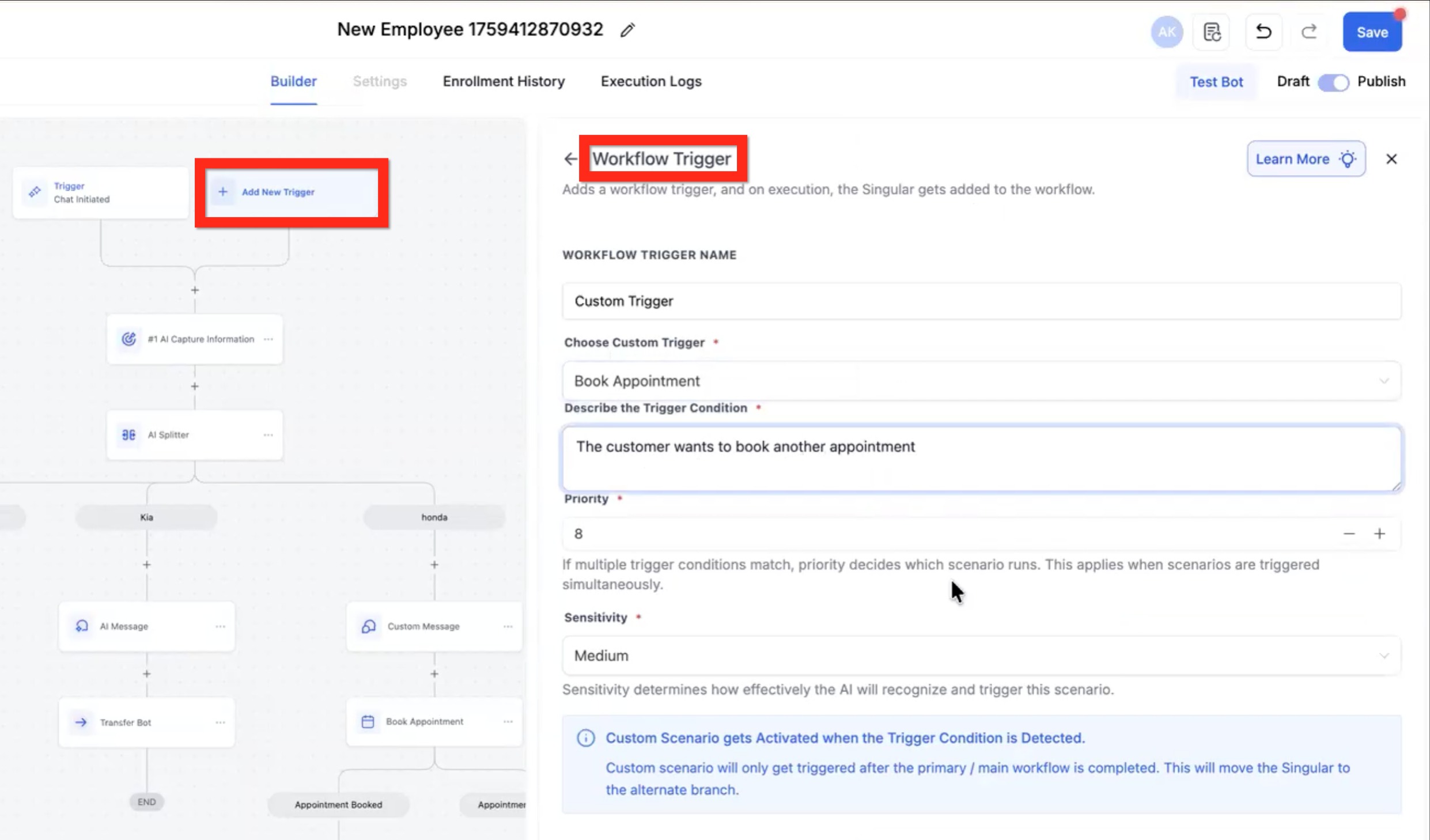Click the undo arrow icon
Screen dimensions: 1430x840
point(1263,32)
